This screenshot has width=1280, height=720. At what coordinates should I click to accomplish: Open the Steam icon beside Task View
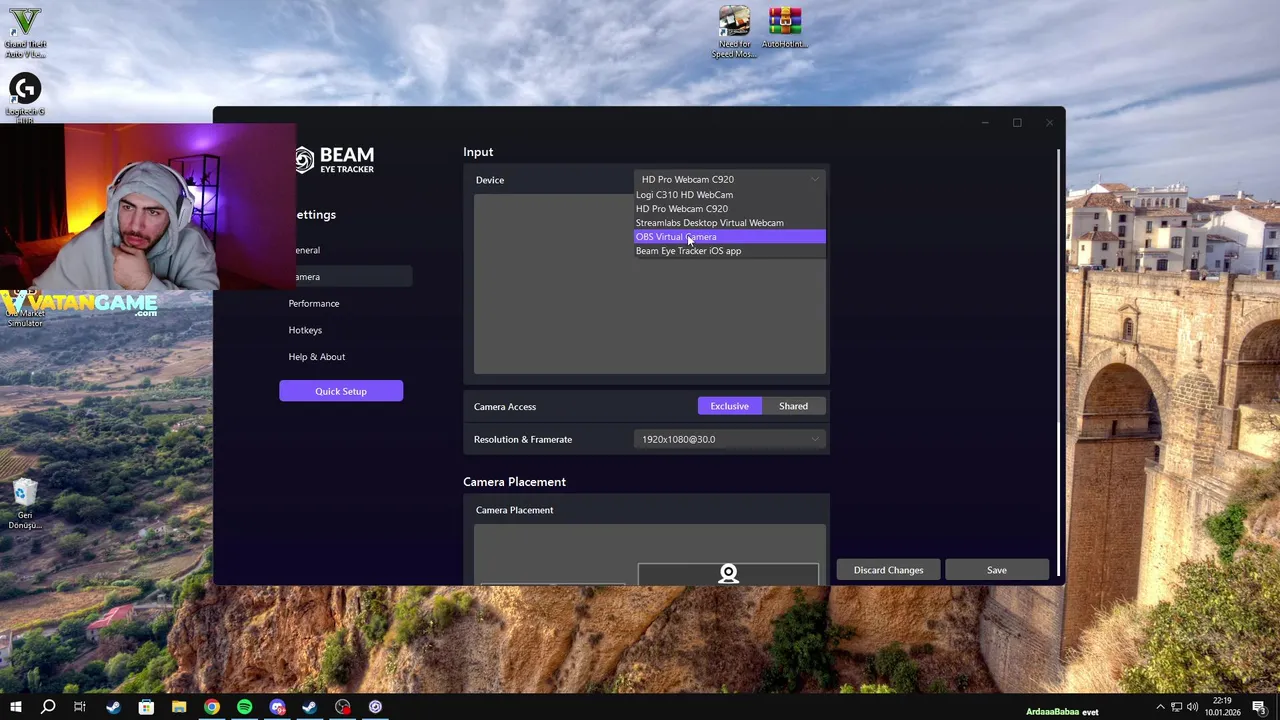click(113, 707)
